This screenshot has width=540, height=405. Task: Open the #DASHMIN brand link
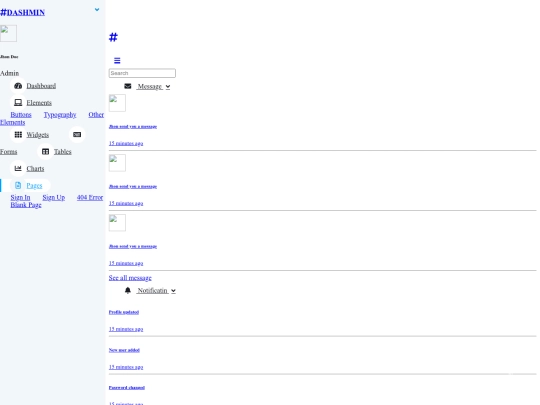click(22, 12)
